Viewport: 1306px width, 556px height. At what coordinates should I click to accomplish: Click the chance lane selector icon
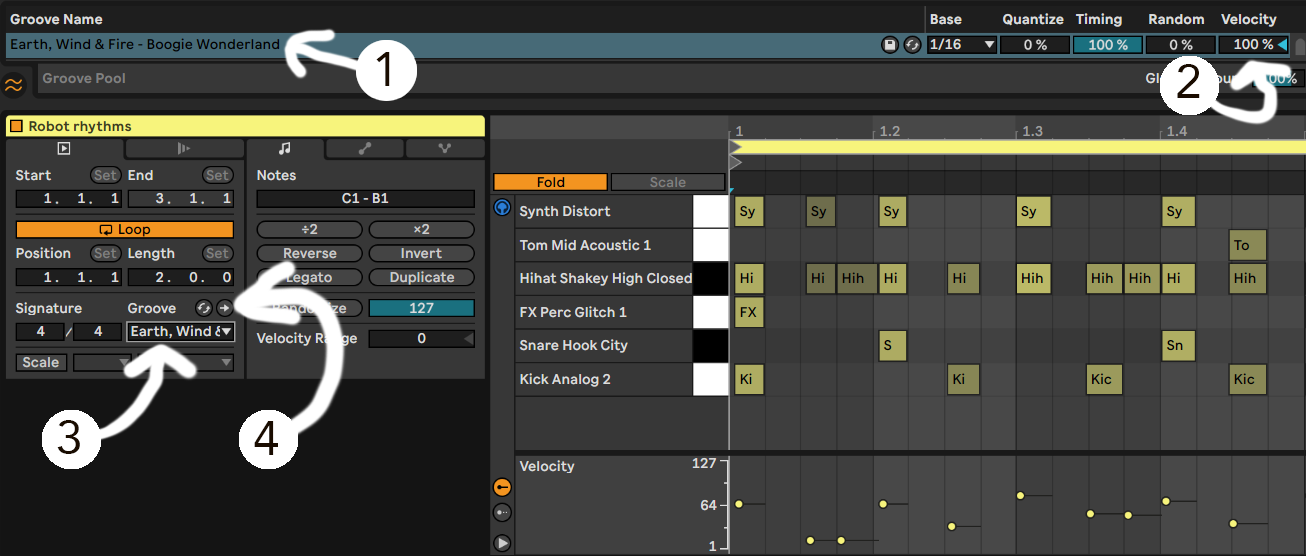point(502,513)
